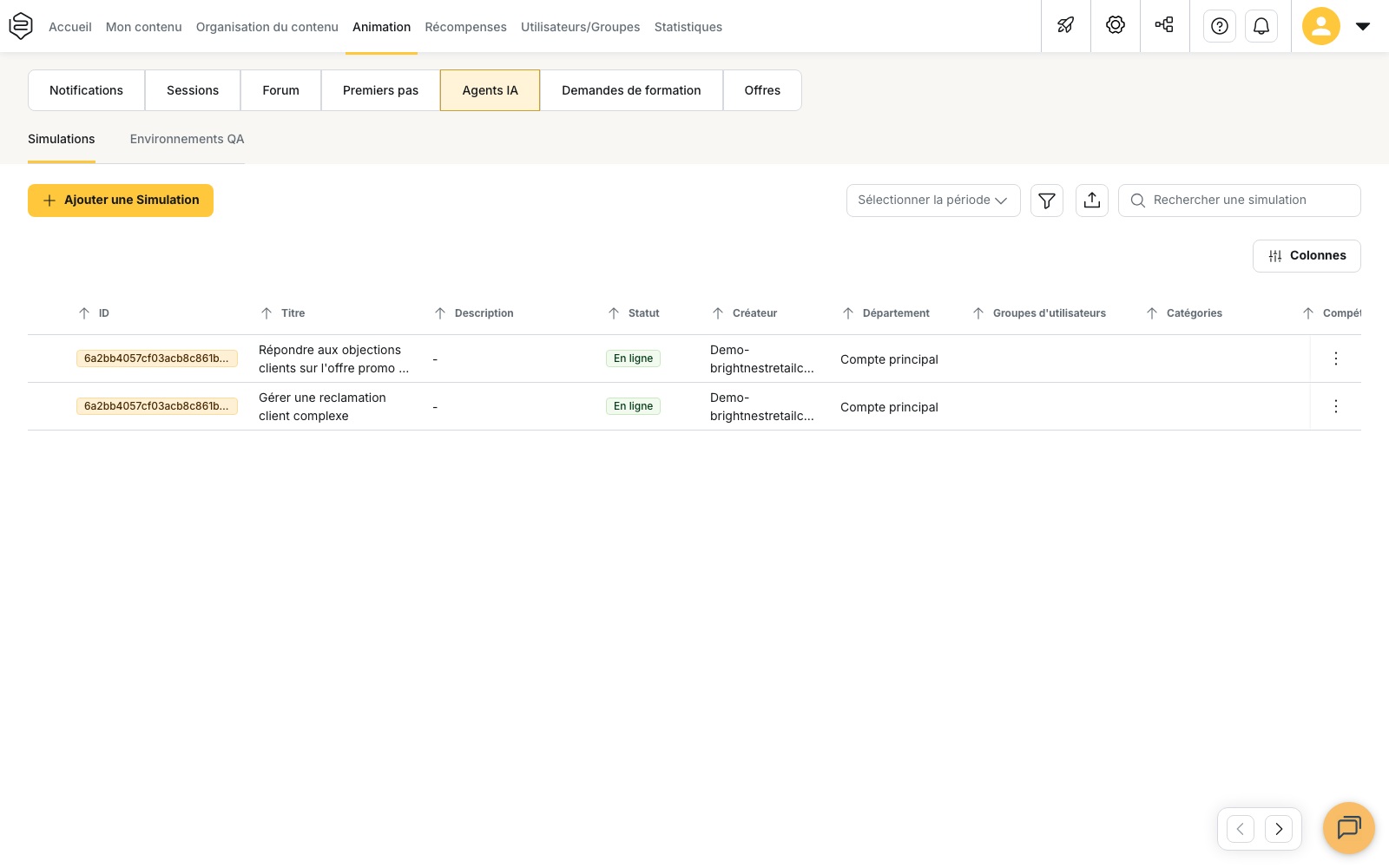Viewport: 1389px width, 868px height.
Task: Open the Sessions tab
Action: (193, 90)
